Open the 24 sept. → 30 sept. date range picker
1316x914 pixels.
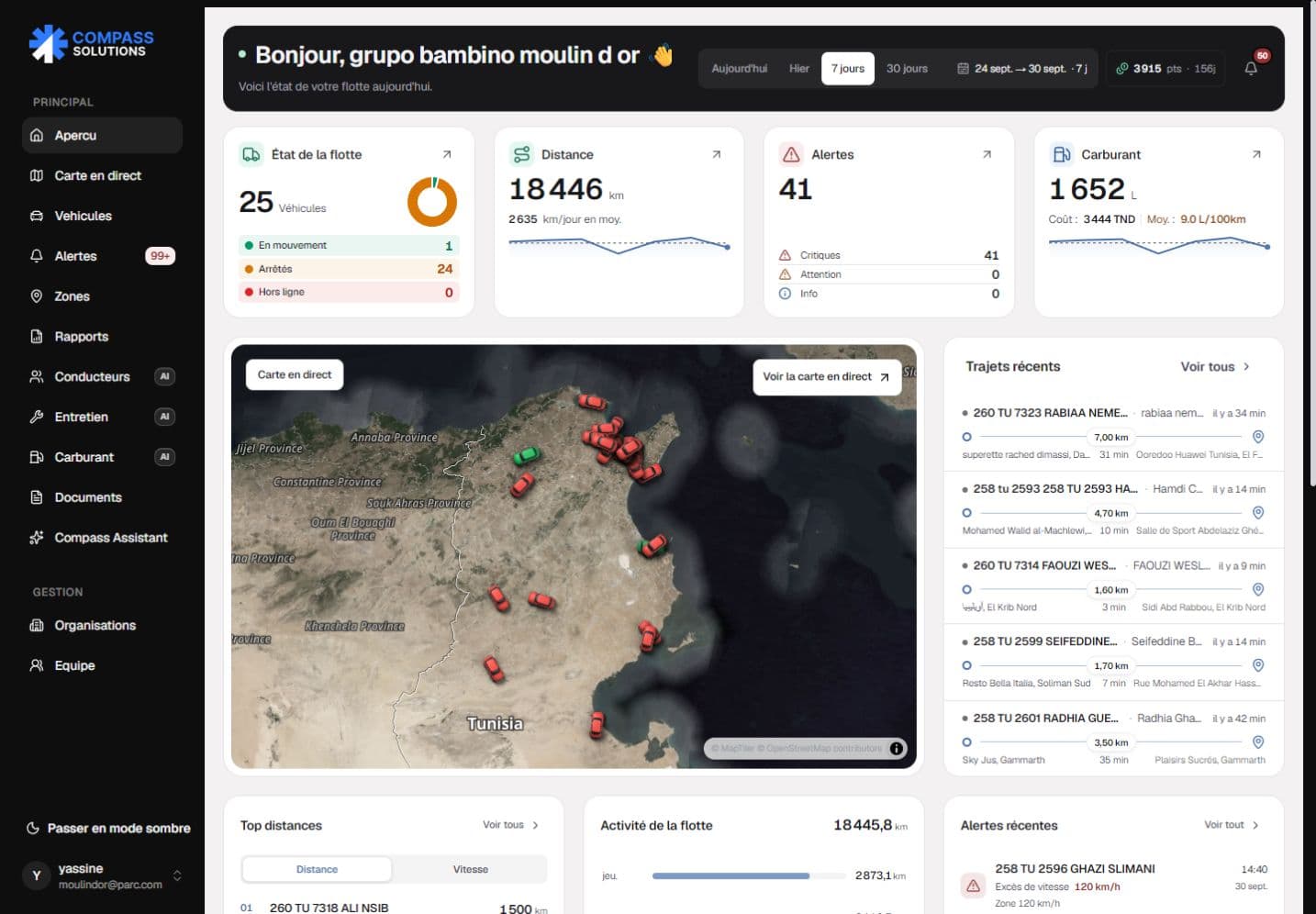click(1022, 69)
